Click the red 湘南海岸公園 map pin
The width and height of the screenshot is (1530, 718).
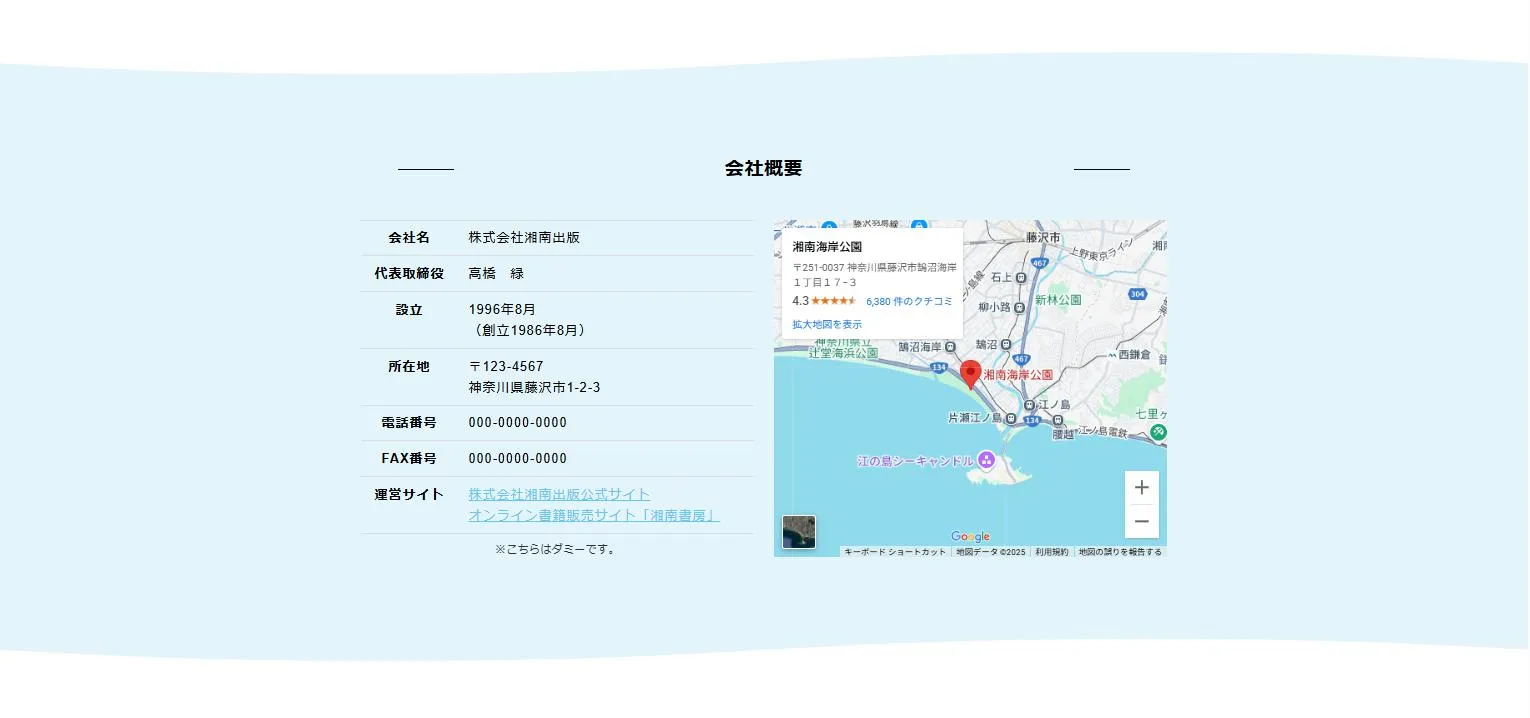pos(970,375)
